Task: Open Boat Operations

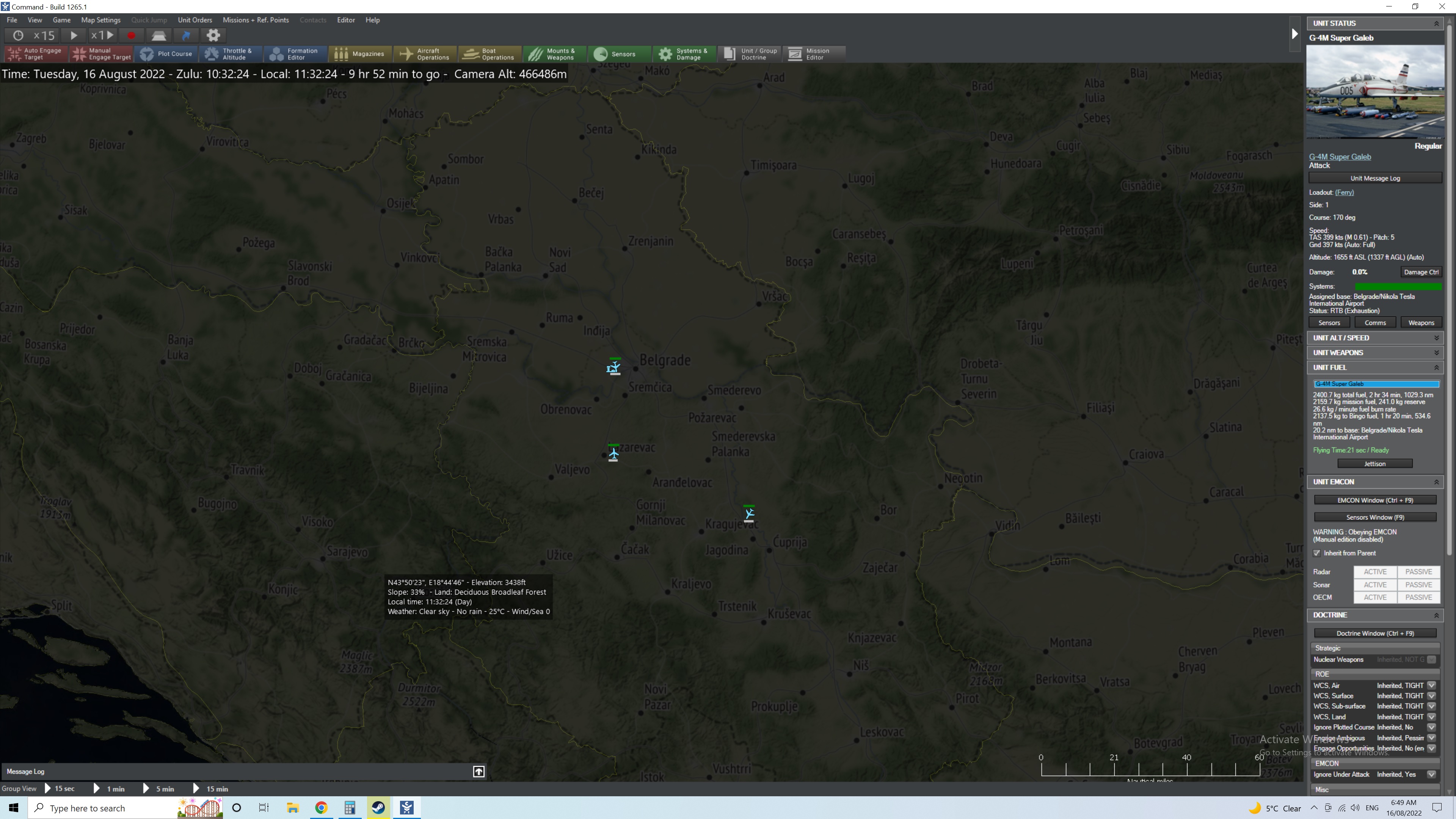Action: 490,54
